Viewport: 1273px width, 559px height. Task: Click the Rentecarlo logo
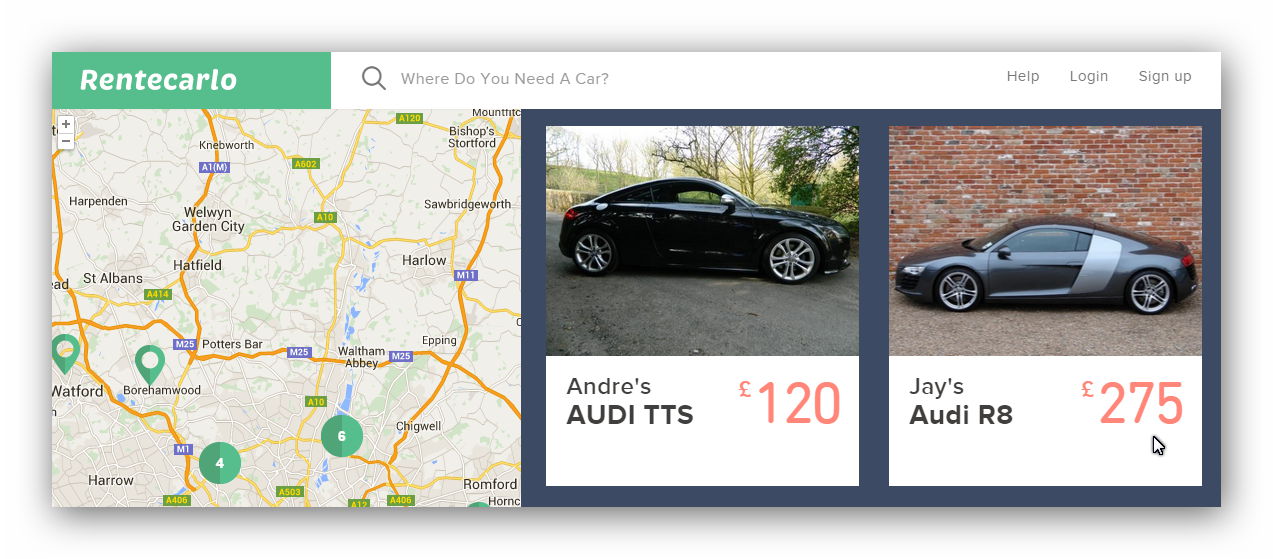coord(159,80)
